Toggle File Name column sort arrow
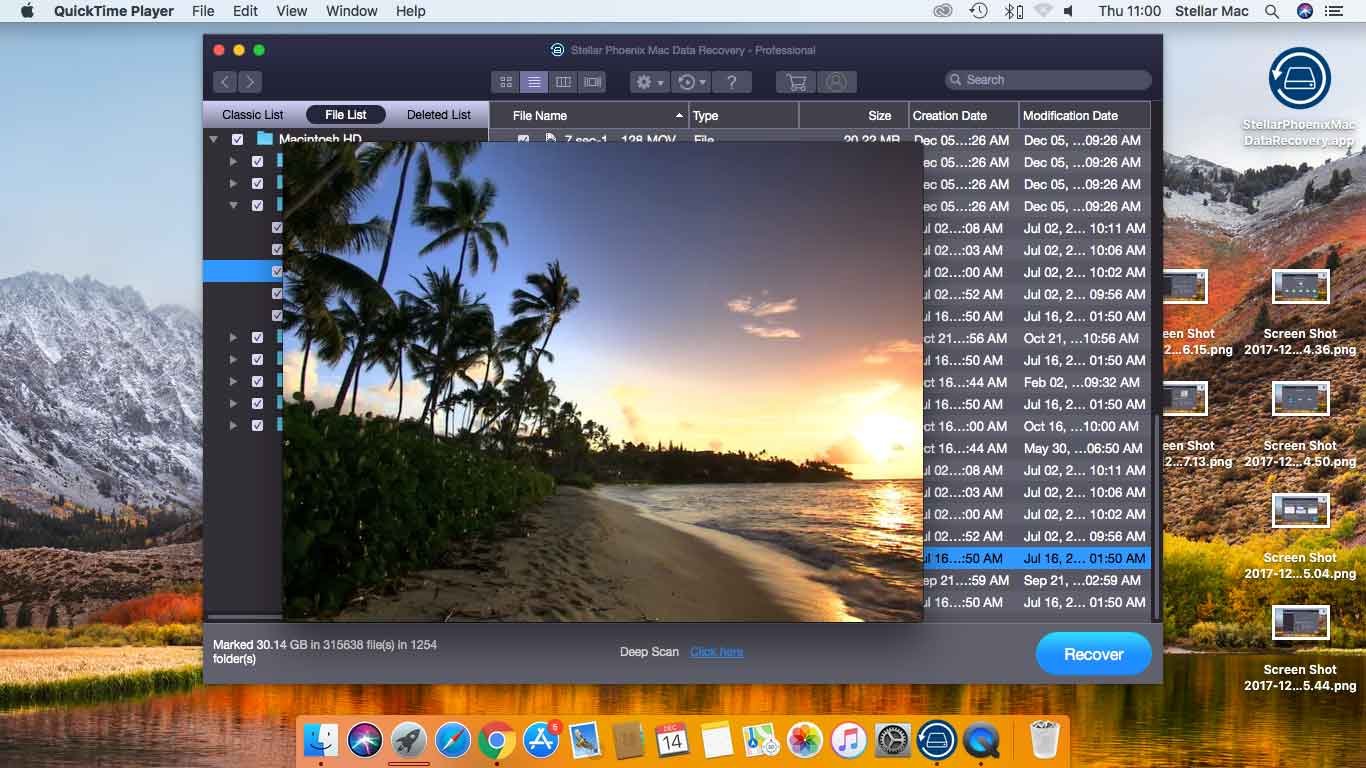The height and width of the screenshot is (768, 1366). click(679, 116)
